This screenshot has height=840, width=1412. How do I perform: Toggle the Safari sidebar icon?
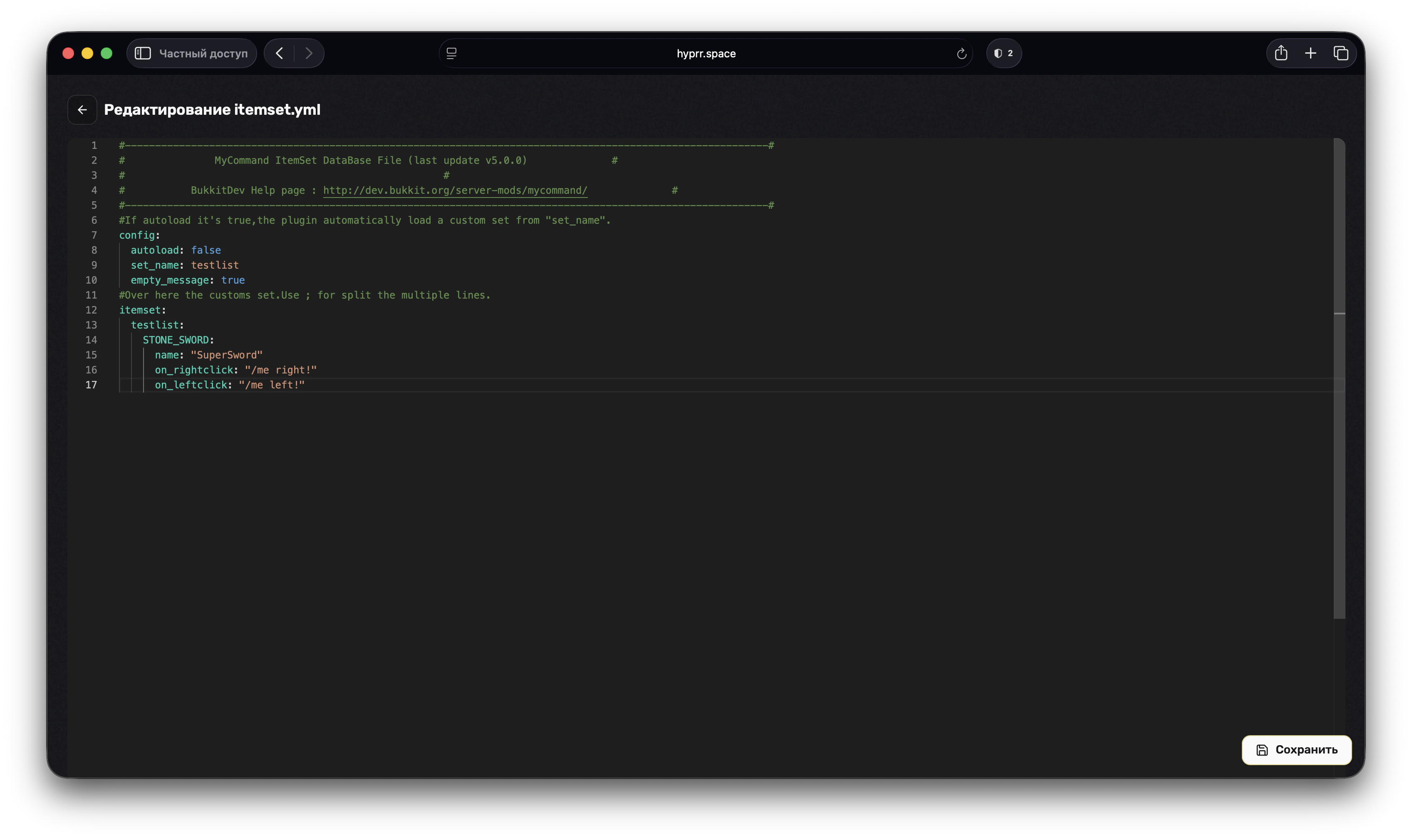point(143,53)
